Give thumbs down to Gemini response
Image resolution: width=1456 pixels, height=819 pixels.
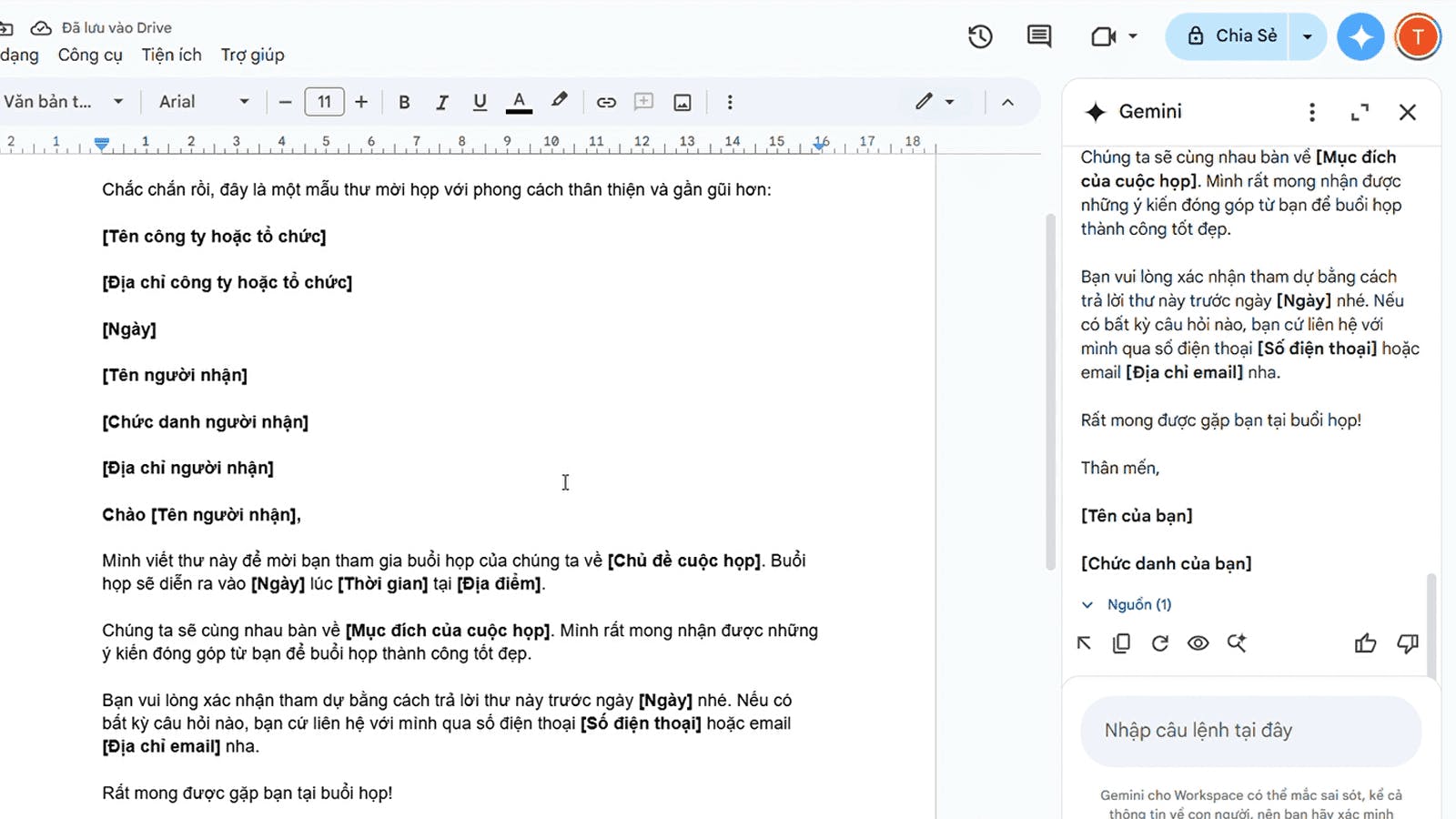point(1408,644)
